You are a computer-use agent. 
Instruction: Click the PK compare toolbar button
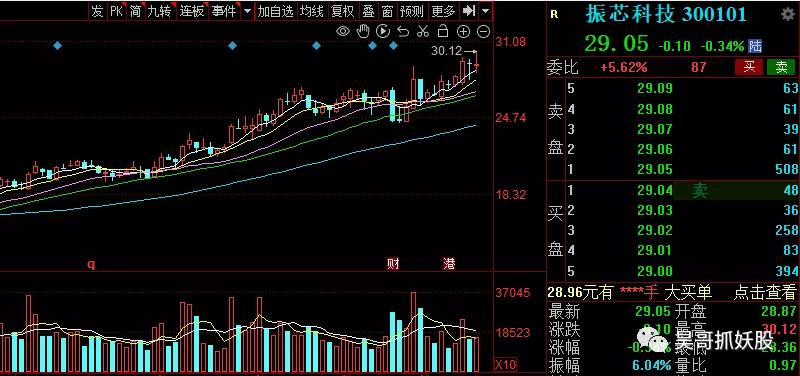116,11
